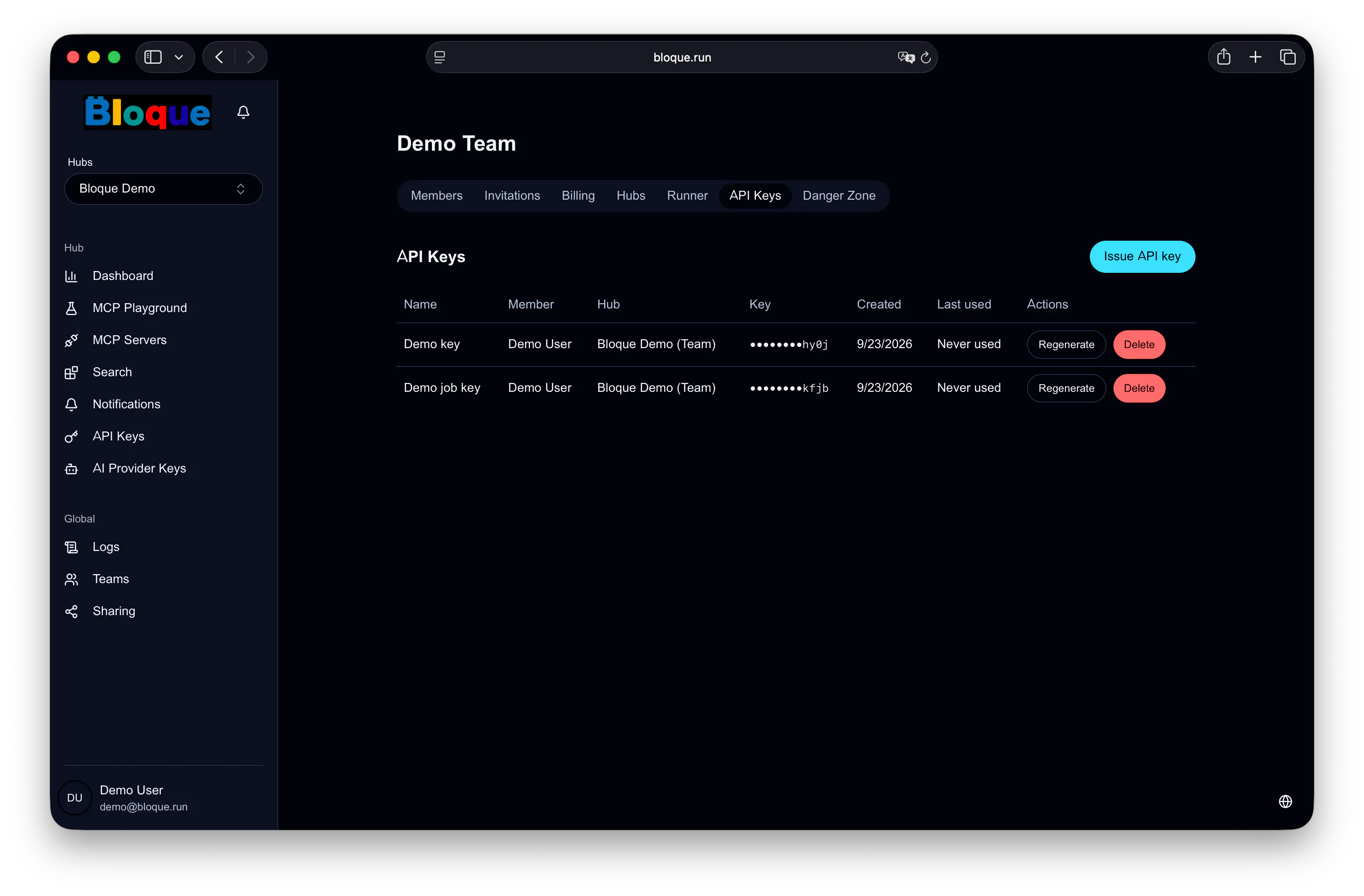Open the sidebar options chevron in toolbar
The width and height of the screenshot is (1364, 896).
tap(179, 58)
